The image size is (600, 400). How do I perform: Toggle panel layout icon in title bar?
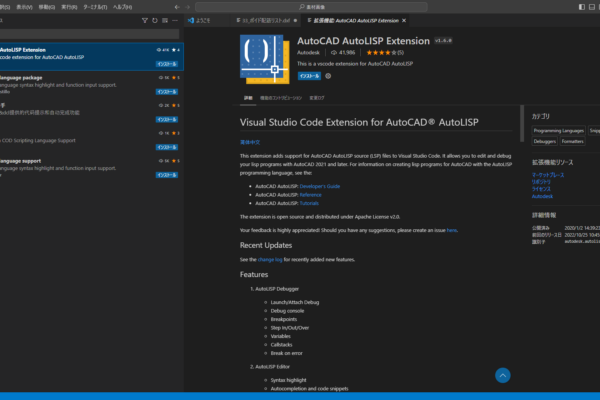click(x=592, y=7)
